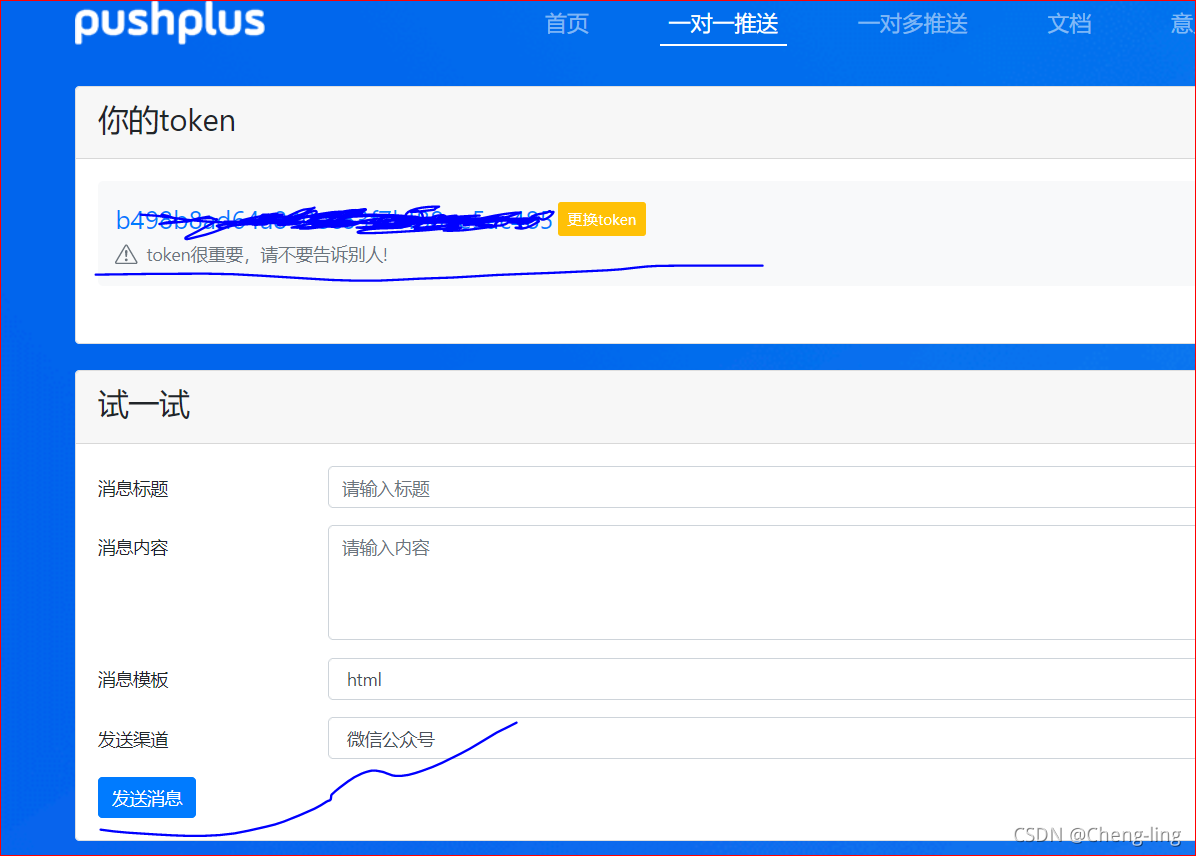Click the 发送渠道 label
This screenshot has height=856, width=1196.
pyautogui.click(x=133, y=739)
